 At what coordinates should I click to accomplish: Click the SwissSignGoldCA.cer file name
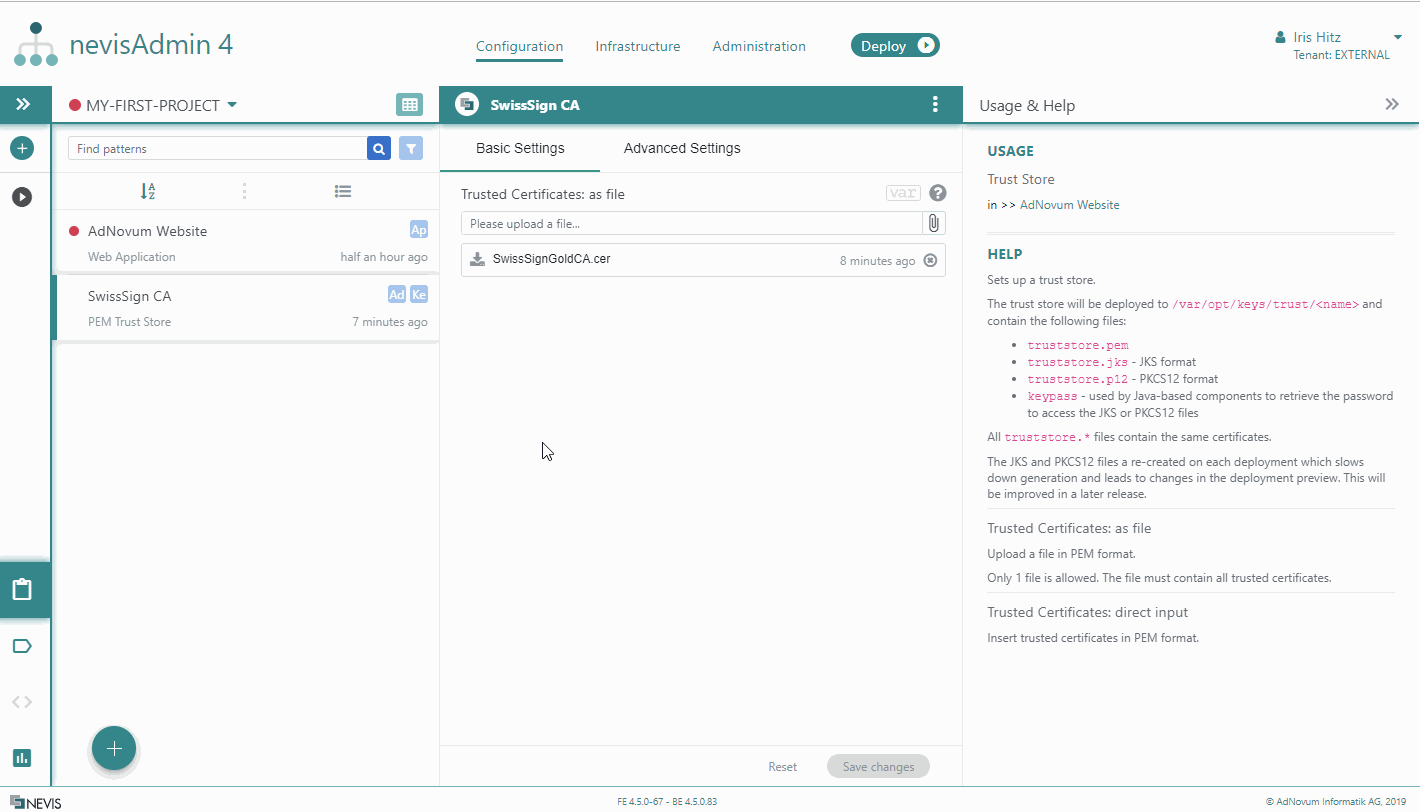[551, 259]
